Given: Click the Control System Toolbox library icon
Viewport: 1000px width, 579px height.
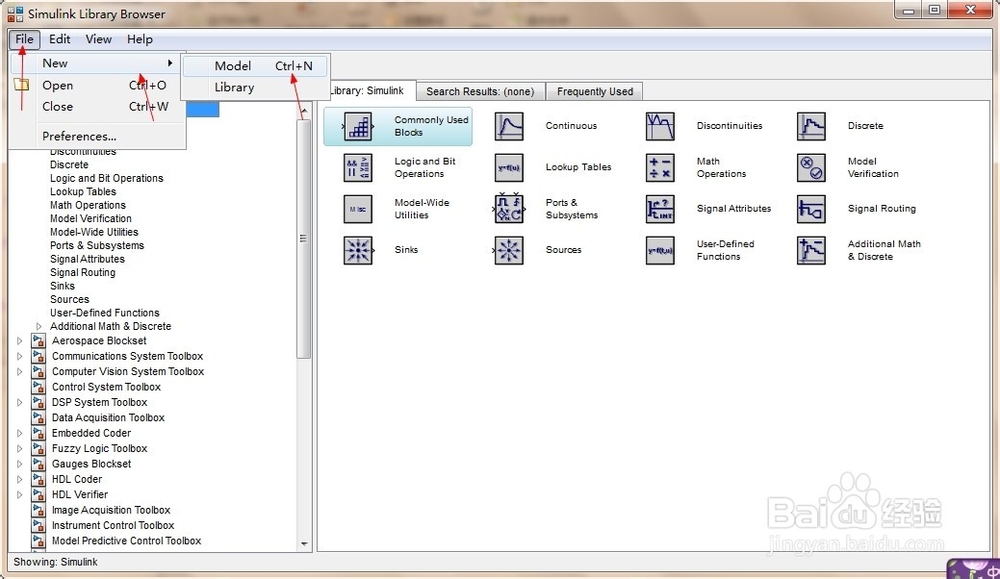Looking at the screenshot, I should pyautogui.click(x=38, y=387).
